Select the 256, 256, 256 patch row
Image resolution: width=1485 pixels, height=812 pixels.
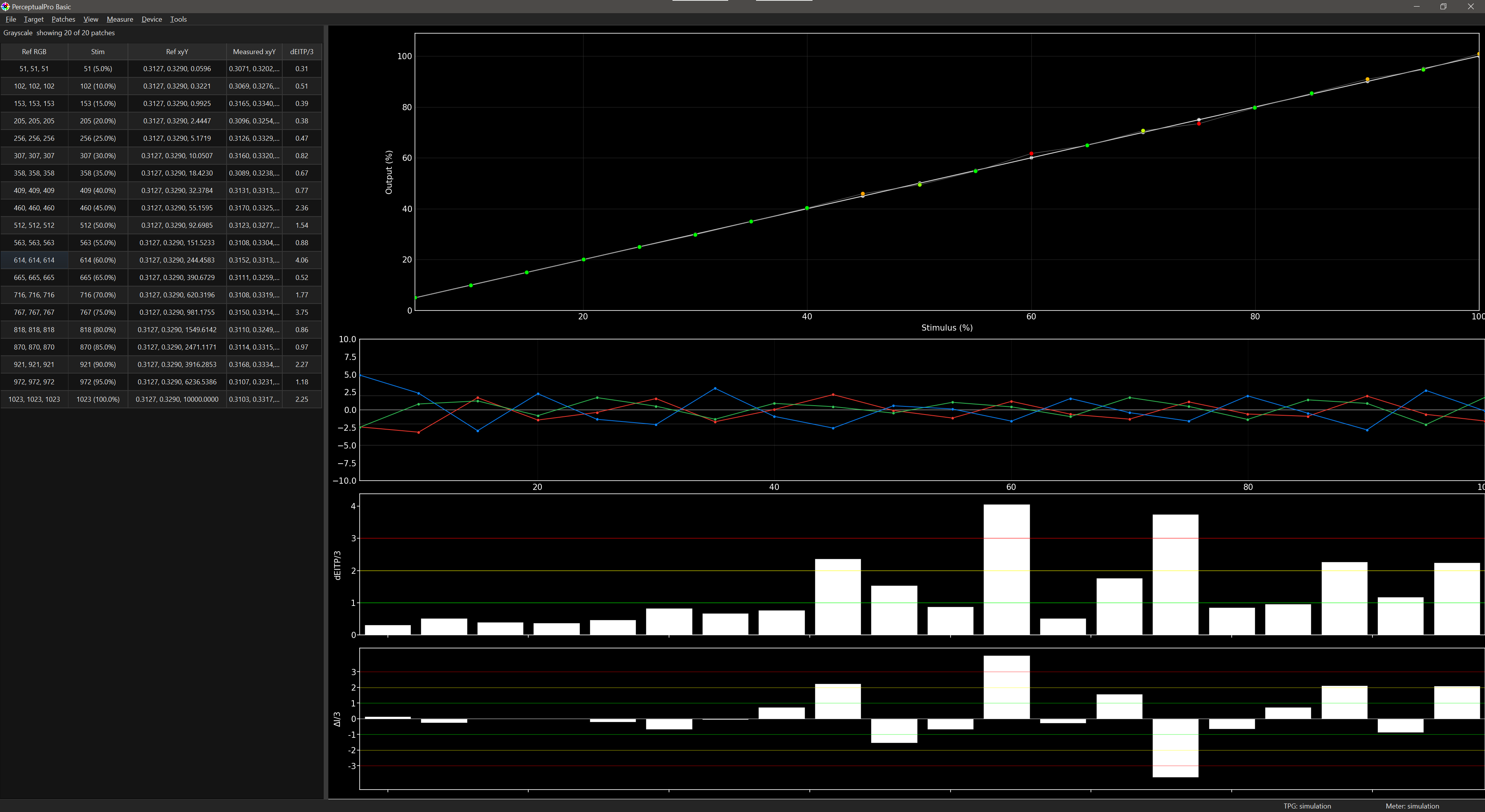pyautogui.click(x=161, y=138)
